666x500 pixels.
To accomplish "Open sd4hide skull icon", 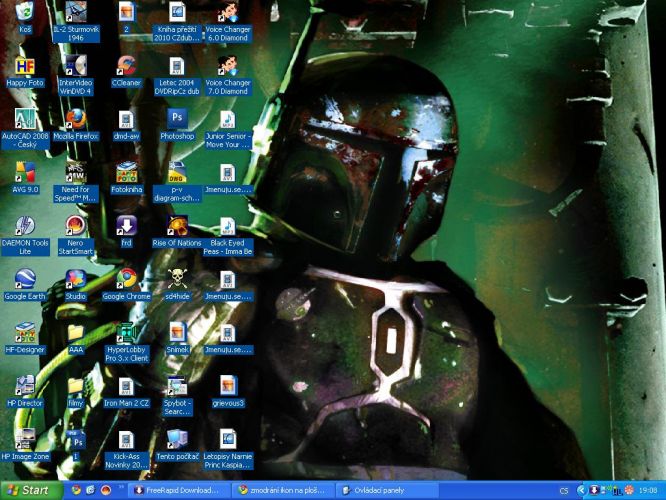I will pyautogui.click(x=177, y=285).
